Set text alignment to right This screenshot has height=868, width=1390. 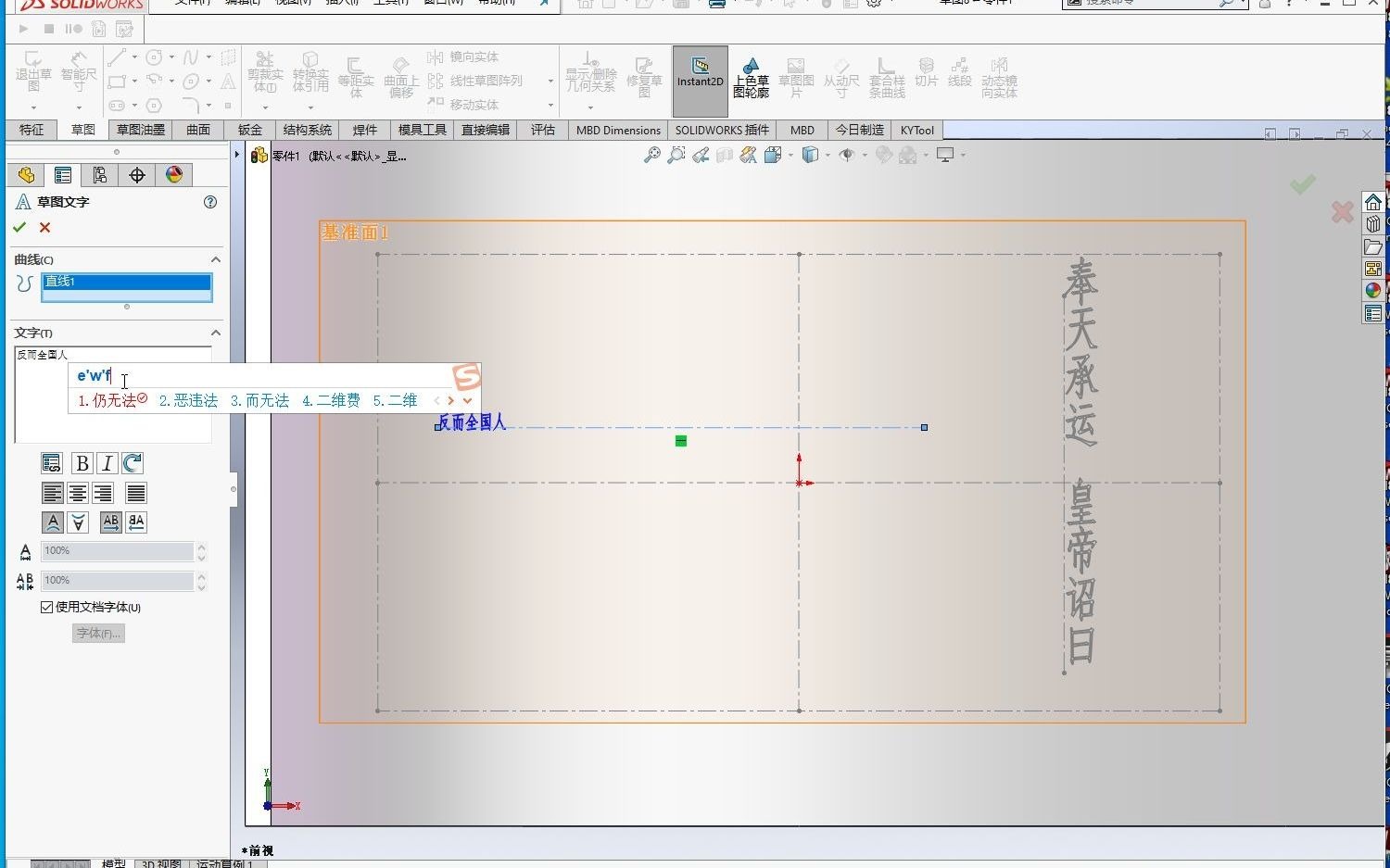coord(103,493)
